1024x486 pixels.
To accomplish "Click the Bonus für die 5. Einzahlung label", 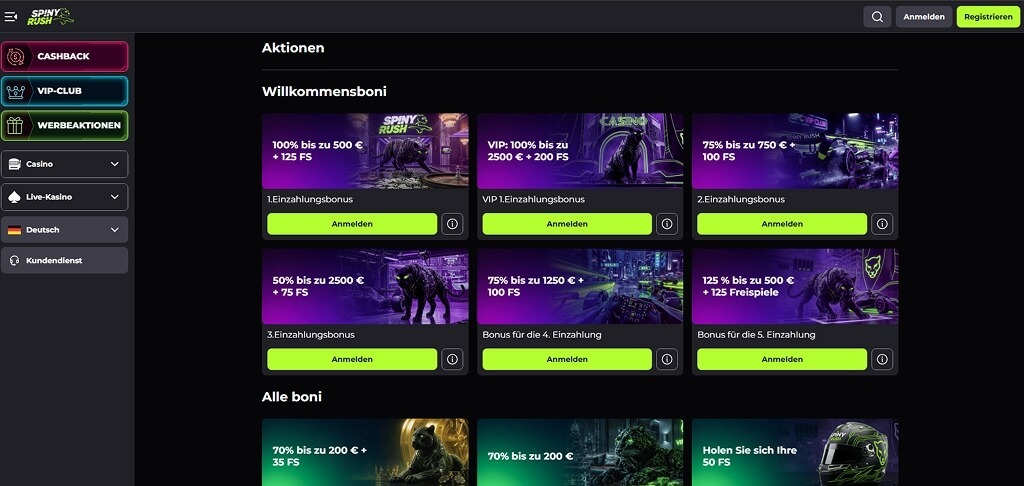I will coord(756,334).
